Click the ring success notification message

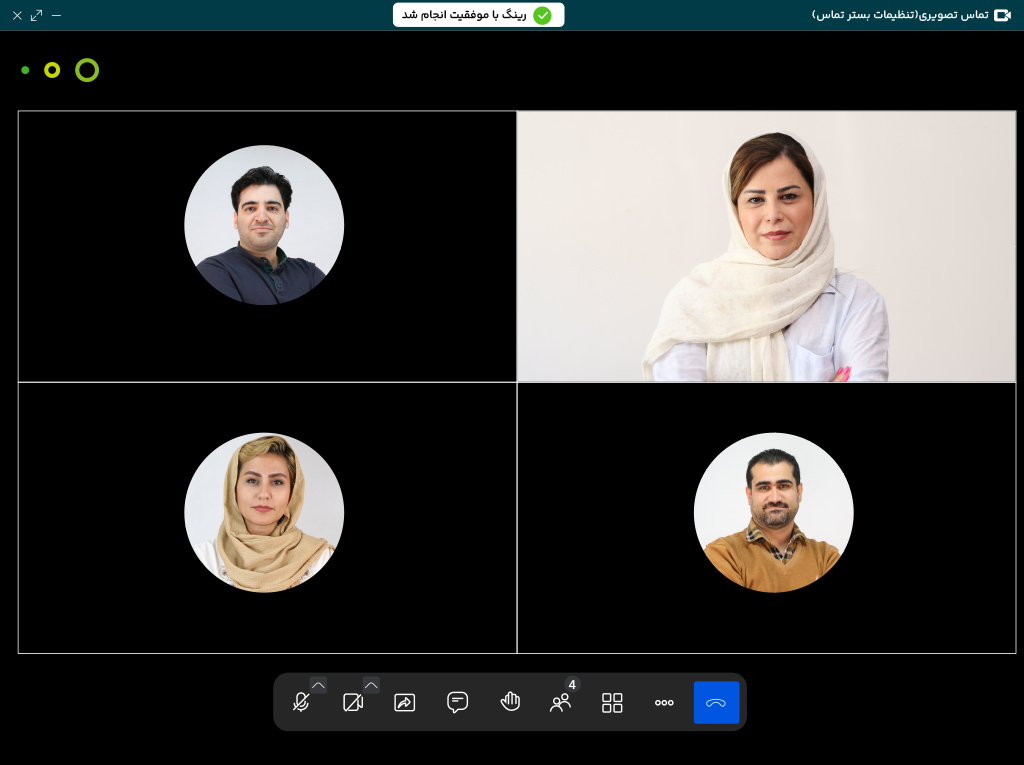465,15
